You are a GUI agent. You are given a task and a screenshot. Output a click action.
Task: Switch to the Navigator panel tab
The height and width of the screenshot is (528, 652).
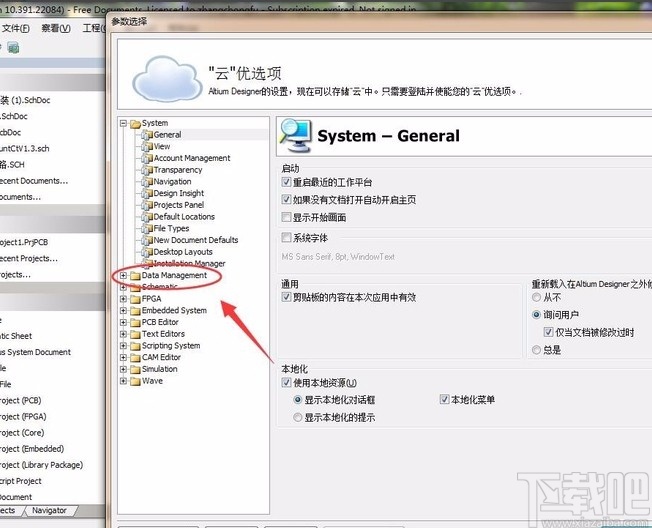(x=49, y=511)
